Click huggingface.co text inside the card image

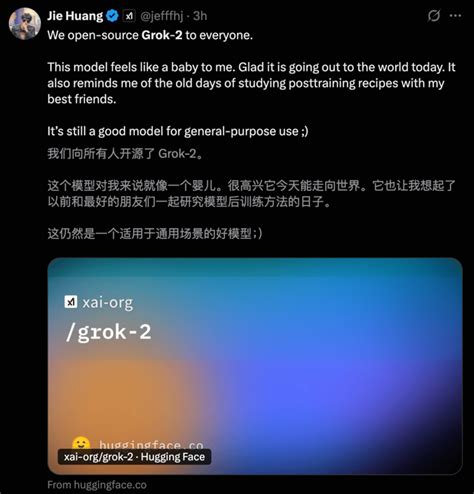tap(151, 445)
